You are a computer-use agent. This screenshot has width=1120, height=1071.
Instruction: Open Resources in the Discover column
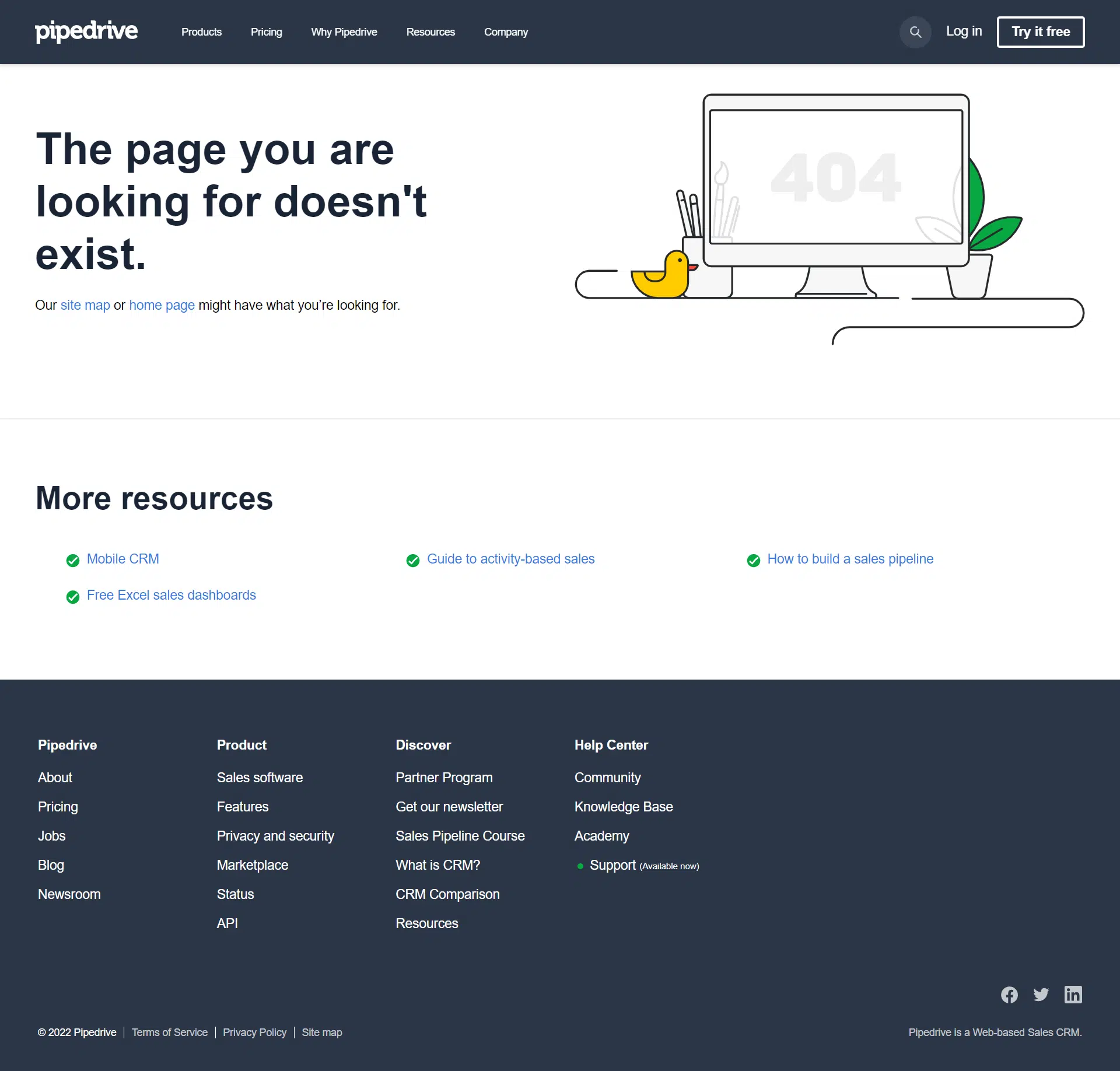pos(426,923)
